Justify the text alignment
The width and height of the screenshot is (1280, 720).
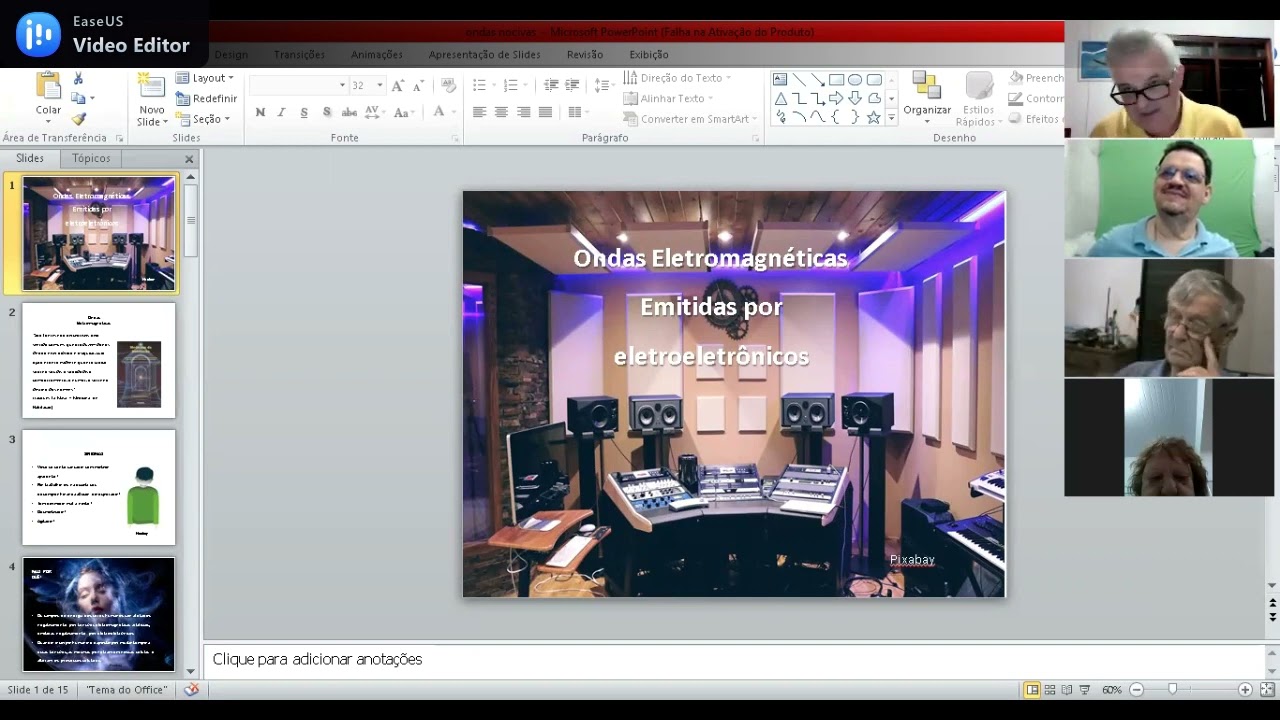point(545,112)
